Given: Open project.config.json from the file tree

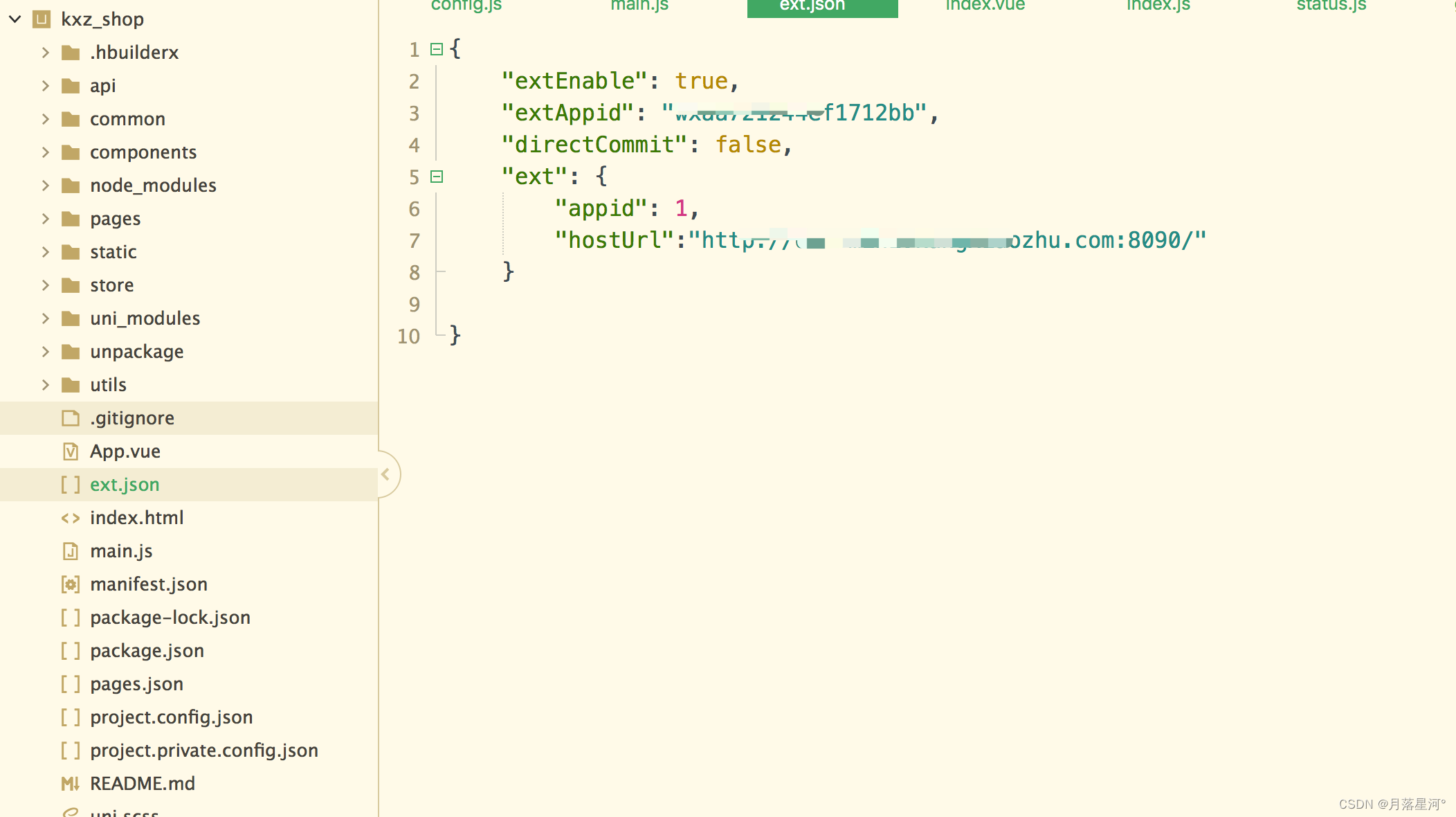Looking at the screenshot, I should click(172, 717).
